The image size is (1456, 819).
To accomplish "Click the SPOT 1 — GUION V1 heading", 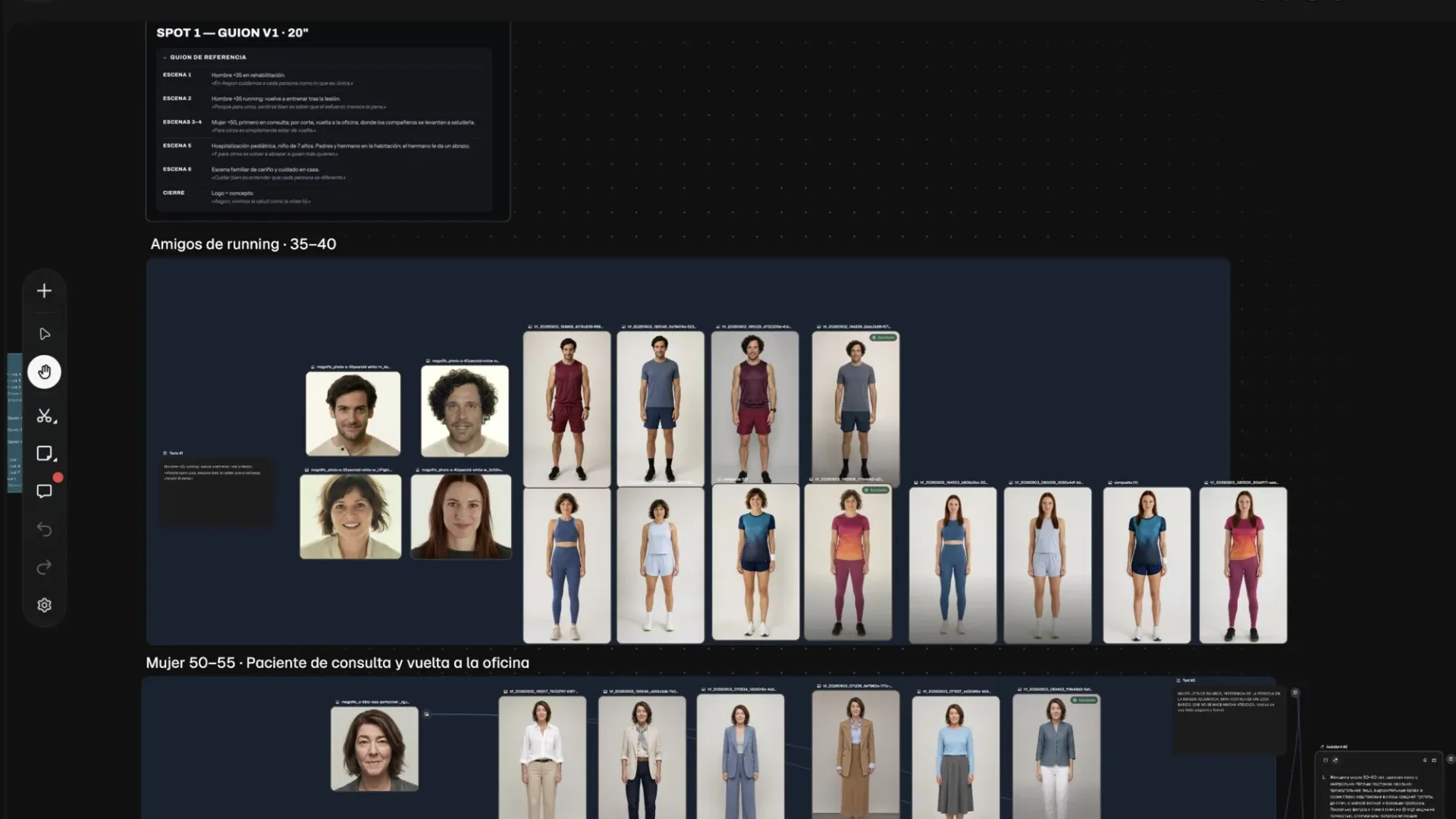I will point(232,33).
